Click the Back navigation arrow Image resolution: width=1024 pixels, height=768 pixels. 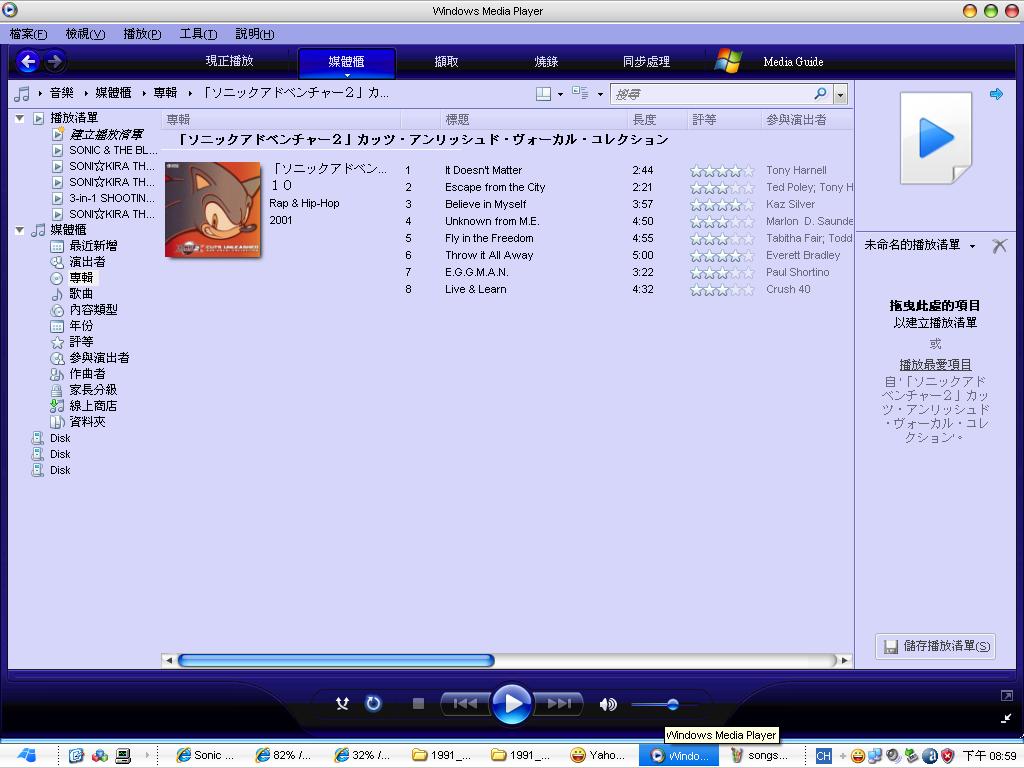click(28, 62)
